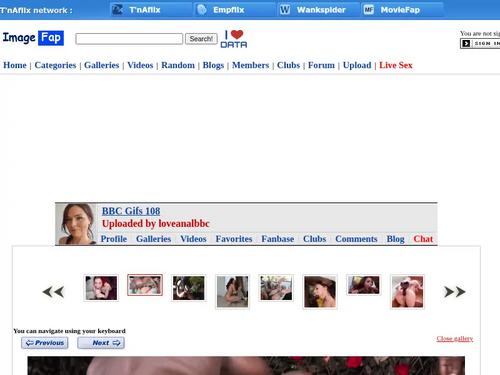Click the site logo in header
The height and width of the screenshot is (375, 500).
(x=33, y=38)
